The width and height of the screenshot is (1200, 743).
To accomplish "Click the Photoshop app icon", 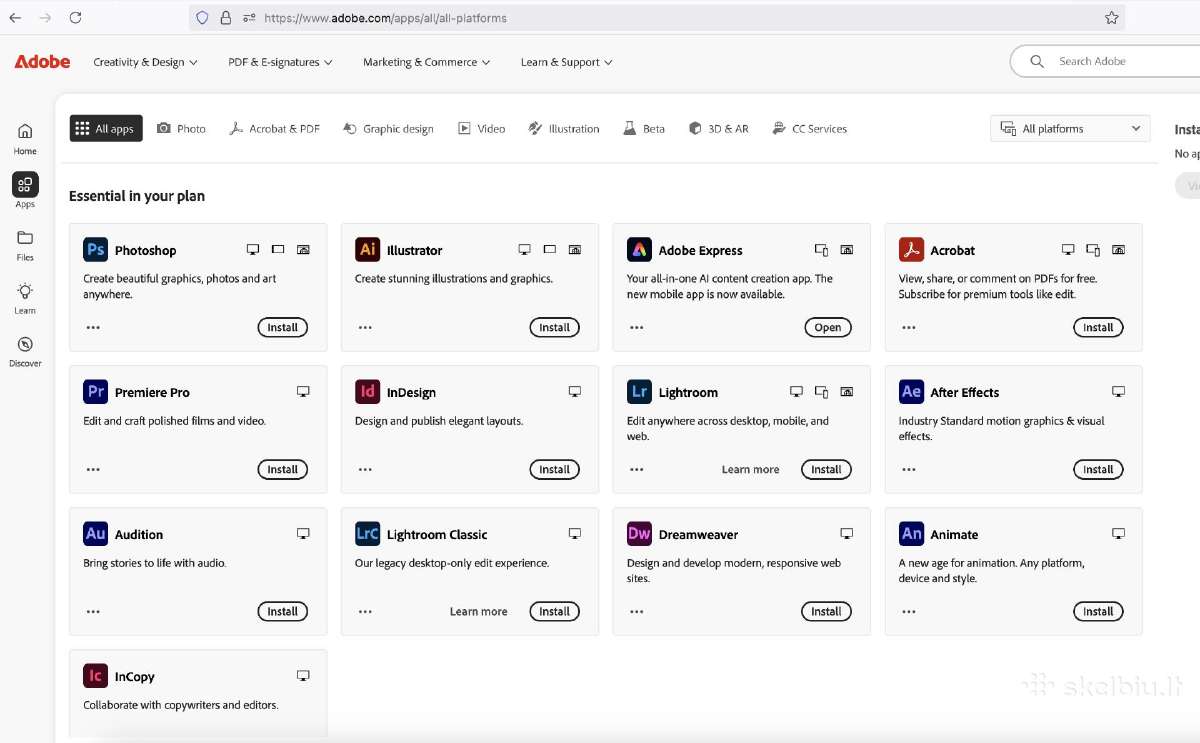I will (x=96, y=249).
